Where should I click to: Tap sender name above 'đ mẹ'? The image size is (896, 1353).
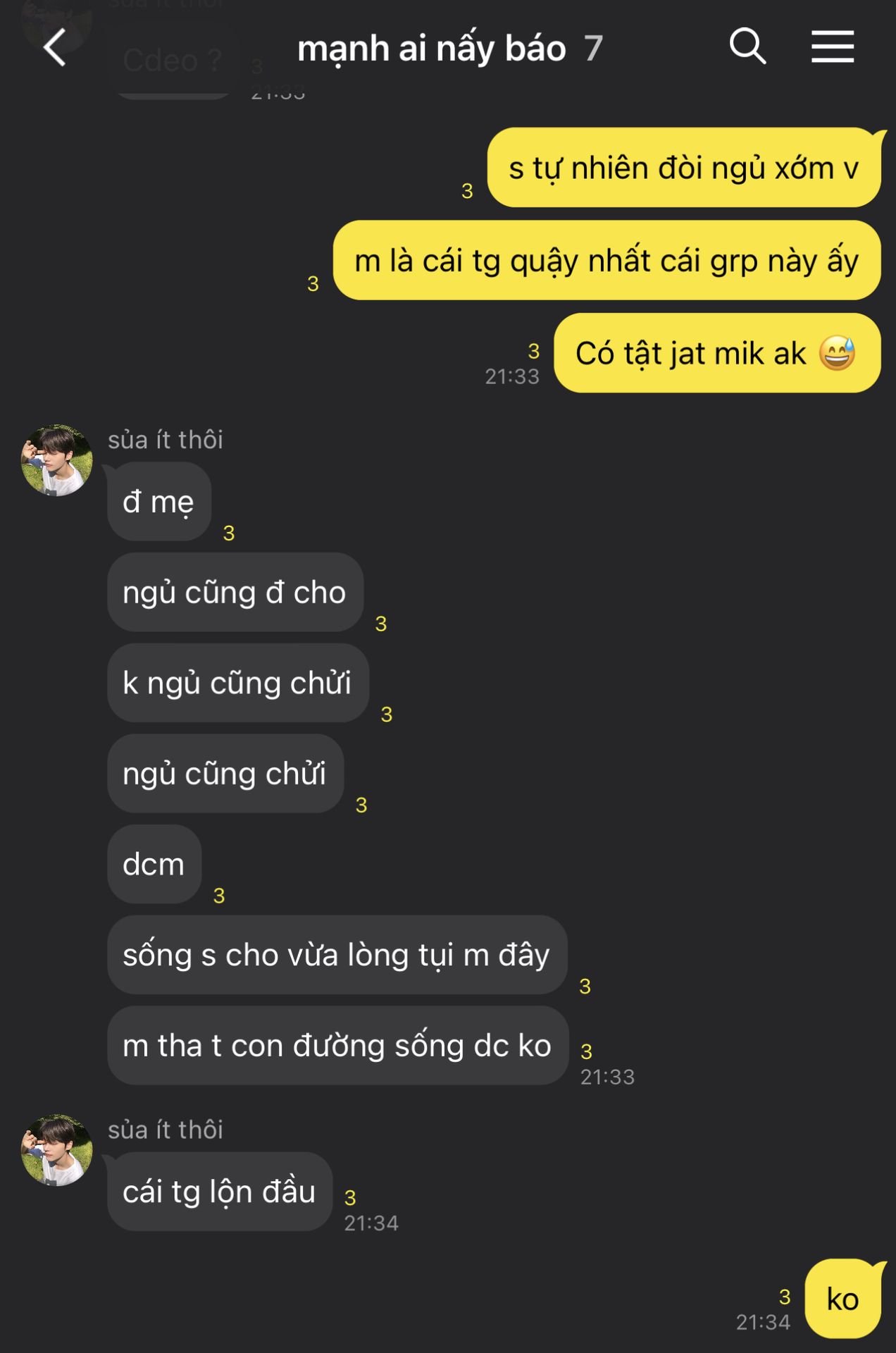(166, 440)
